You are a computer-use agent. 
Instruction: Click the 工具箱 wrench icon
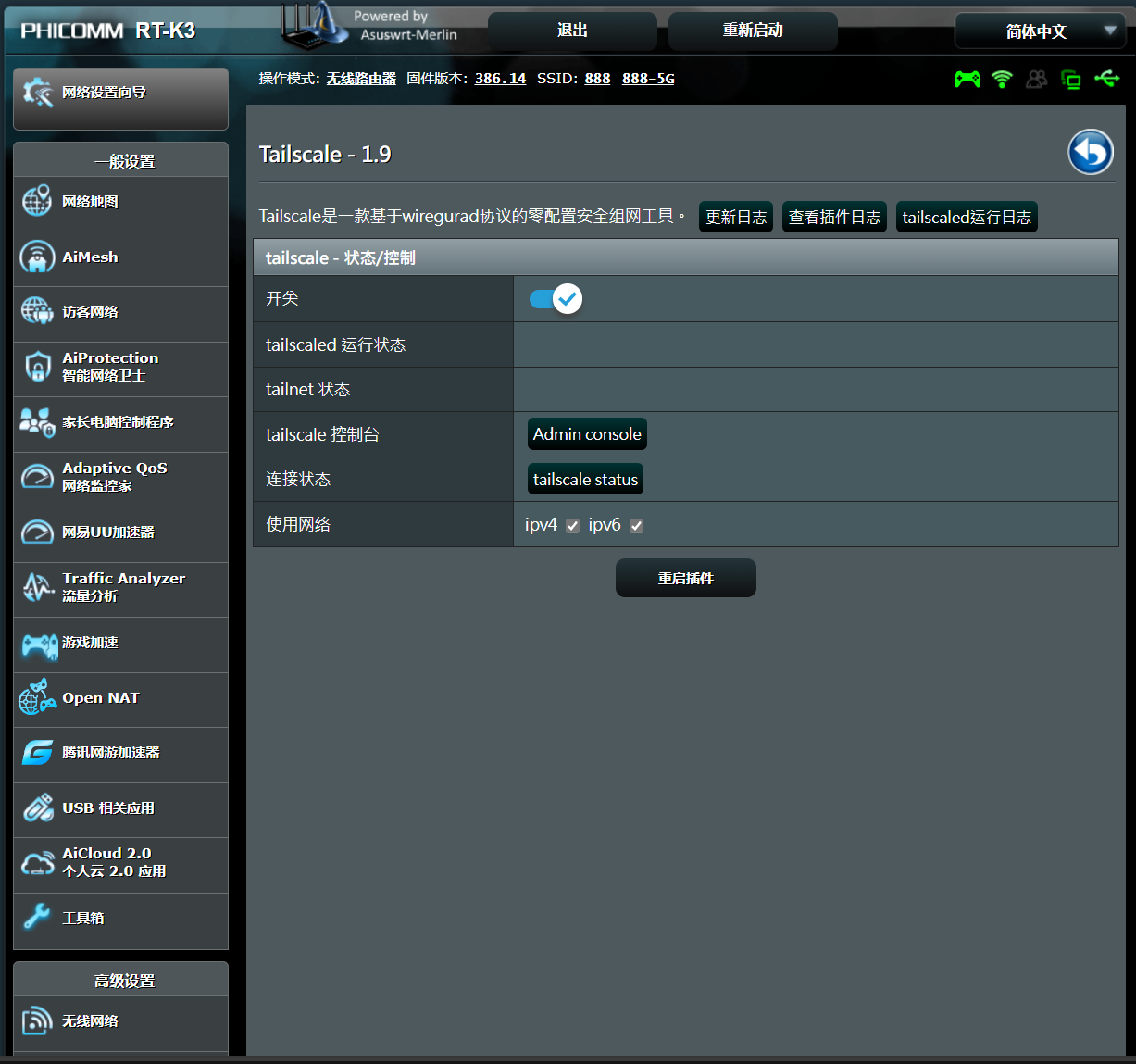(x=37, y=918)
